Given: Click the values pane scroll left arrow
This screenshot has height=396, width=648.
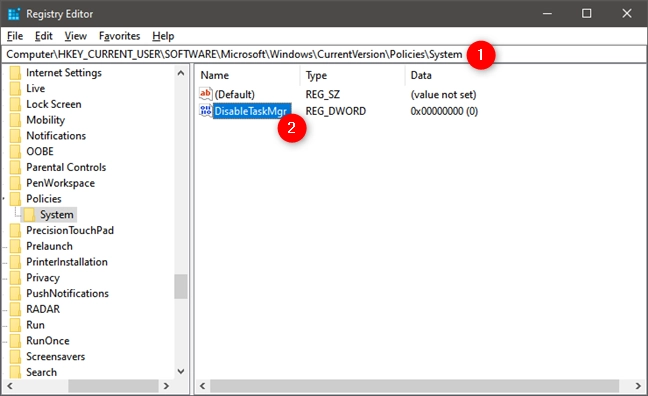Looking at the screenshot, I should 202,386.
